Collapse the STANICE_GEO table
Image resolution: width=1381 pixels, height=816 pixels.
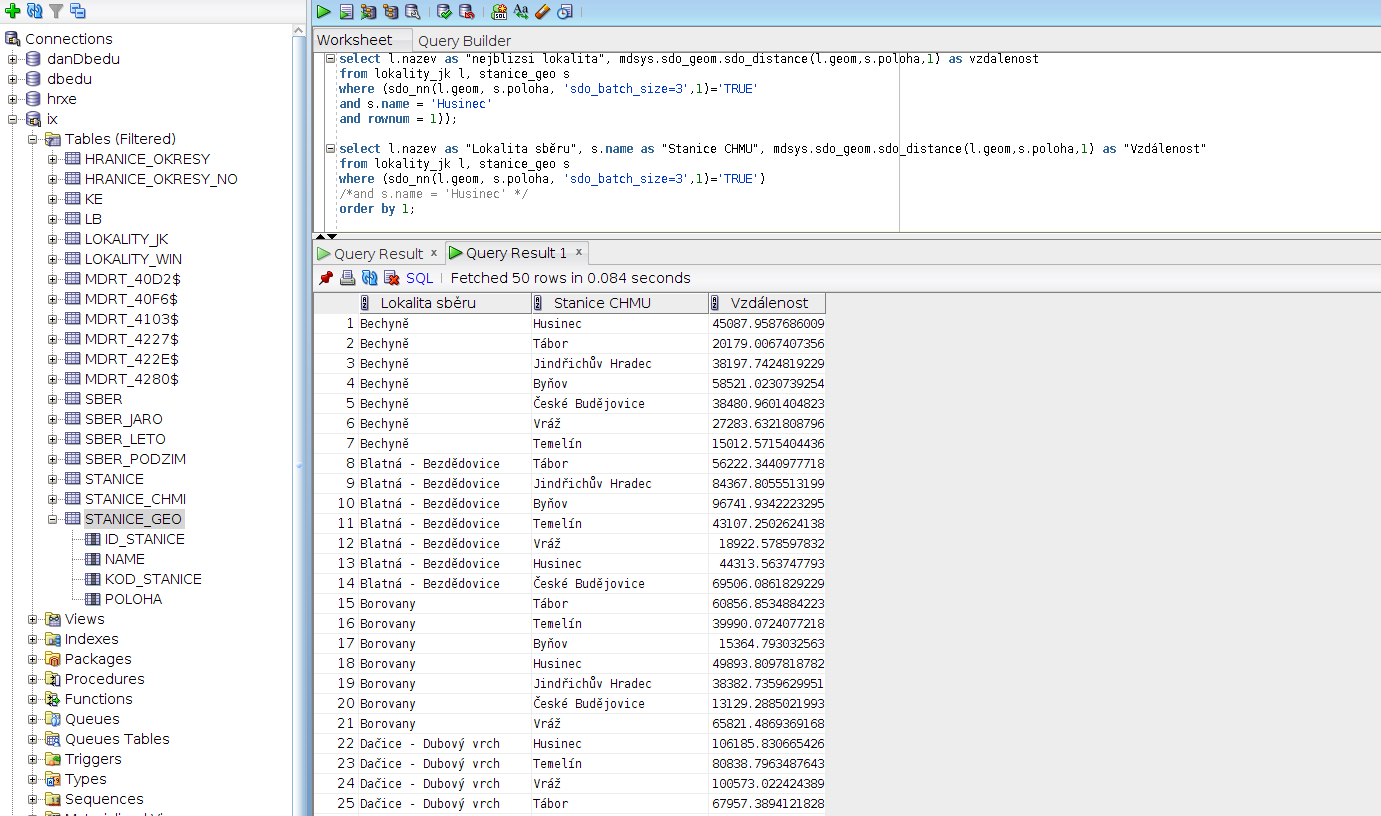(53, 519)
